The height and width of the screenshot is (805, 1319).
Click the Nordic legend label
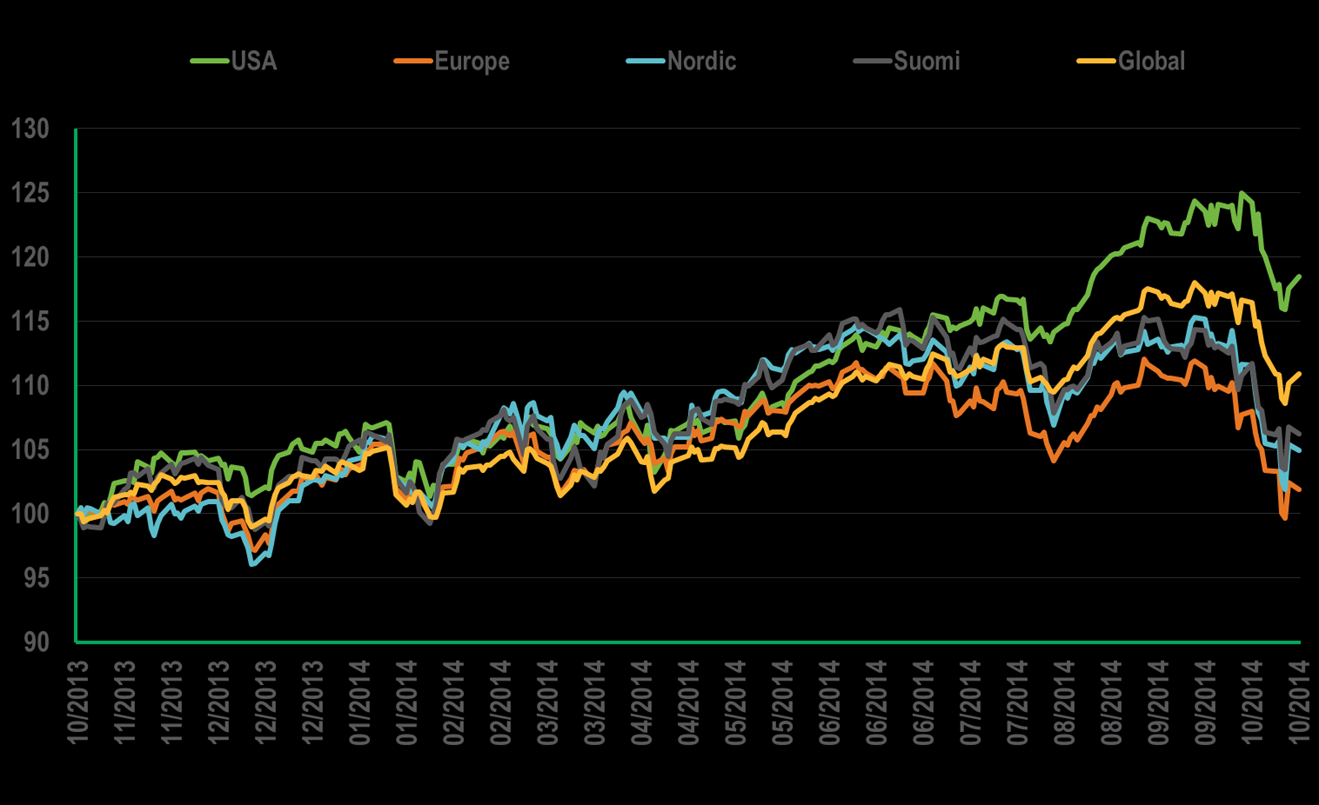coord(701,61)
